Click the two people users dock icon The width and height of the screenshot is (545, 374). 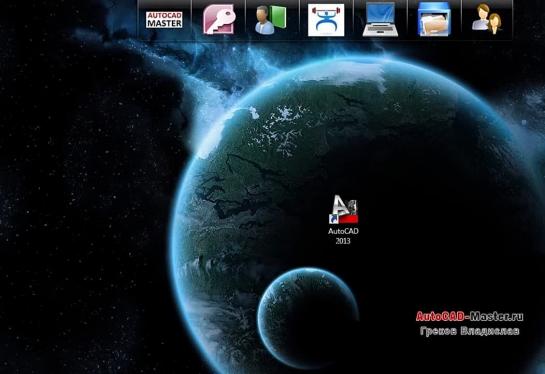pos(487,19)
